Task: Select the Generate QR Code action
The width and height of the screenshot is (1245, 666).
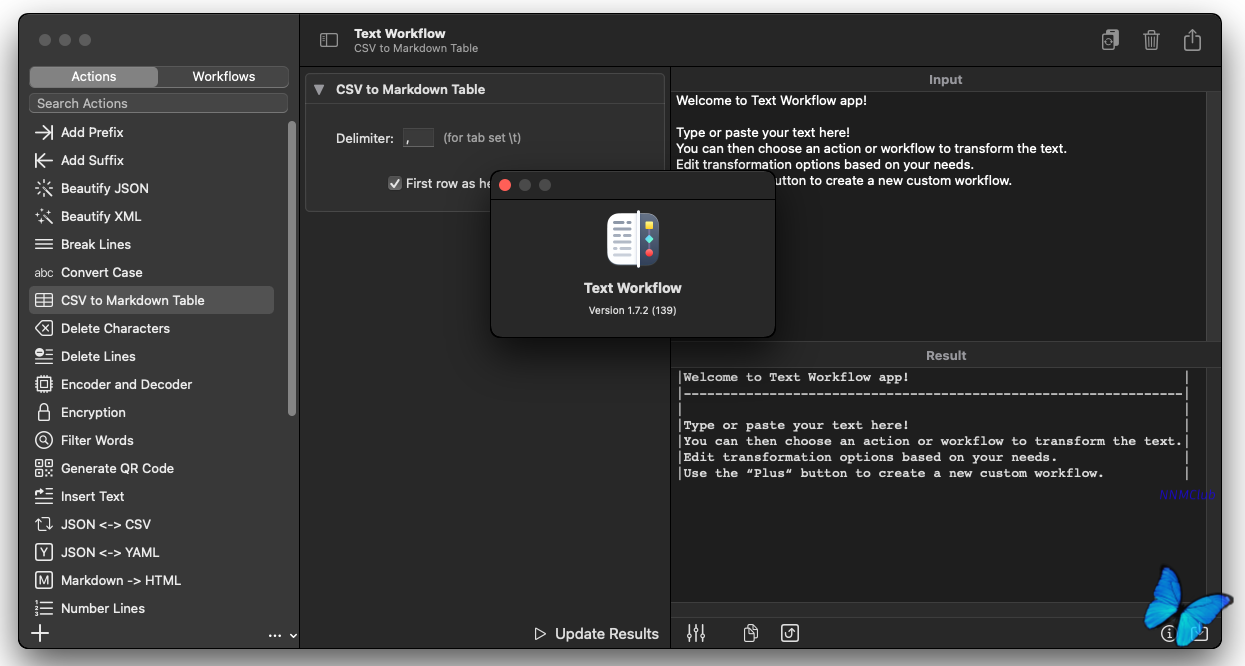Action: click(151, 468)
